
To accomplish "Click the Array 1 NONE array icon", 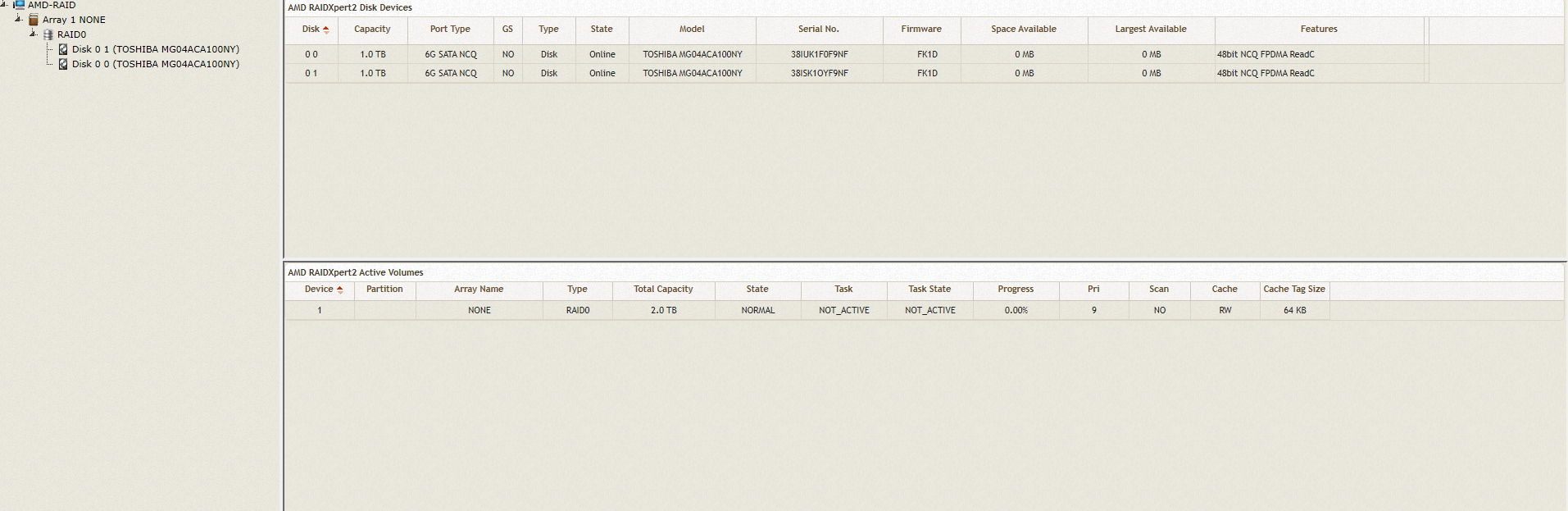I will tap(34, 20).
